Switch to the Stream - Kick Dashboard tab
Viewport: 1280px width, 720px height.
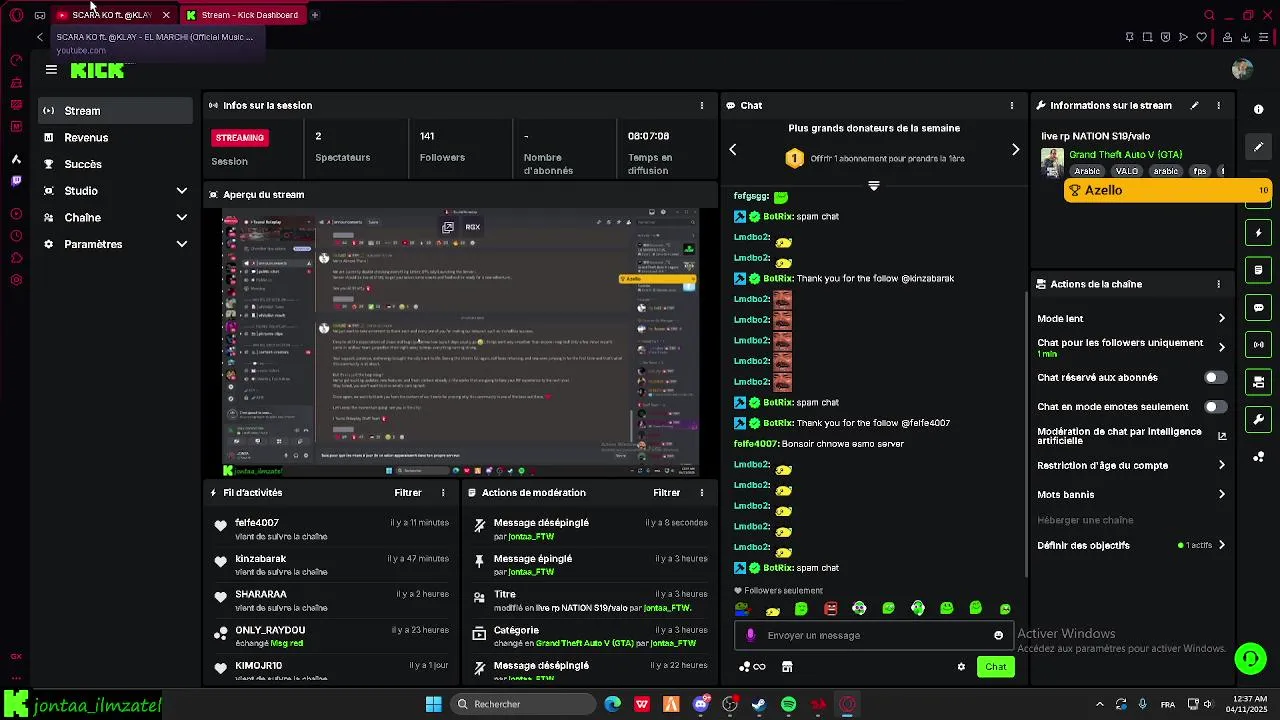(243, 15)
